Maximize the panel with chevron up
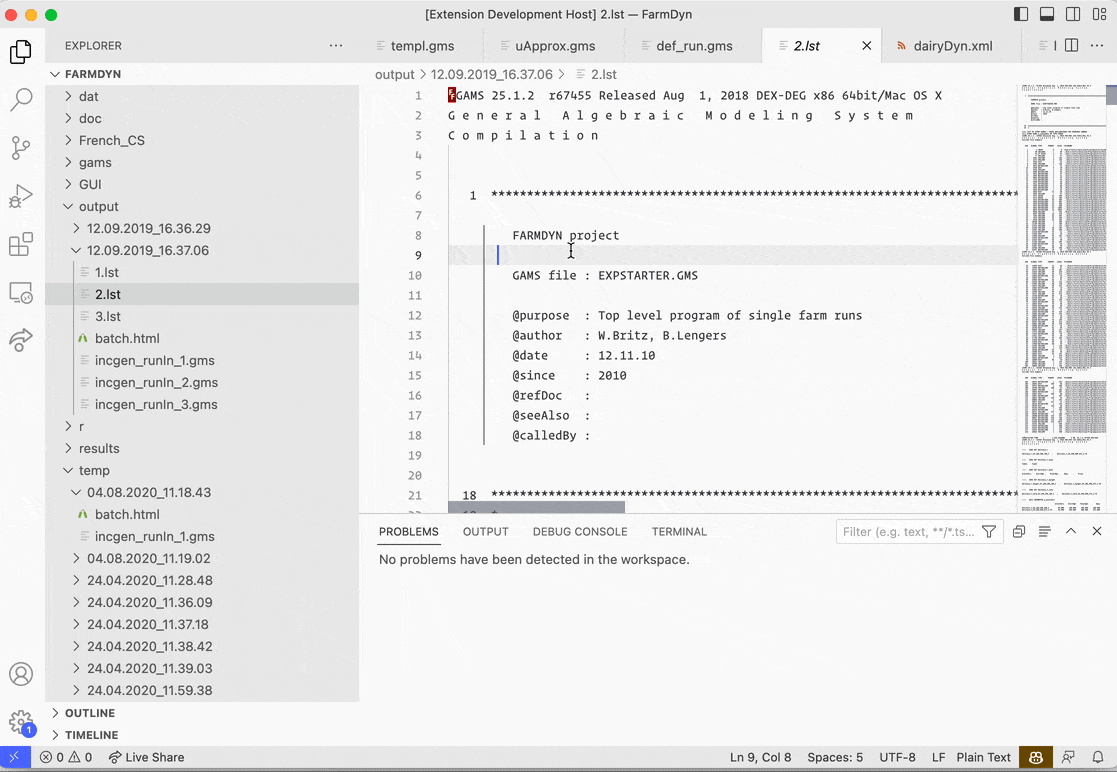 pos(1071,531)
